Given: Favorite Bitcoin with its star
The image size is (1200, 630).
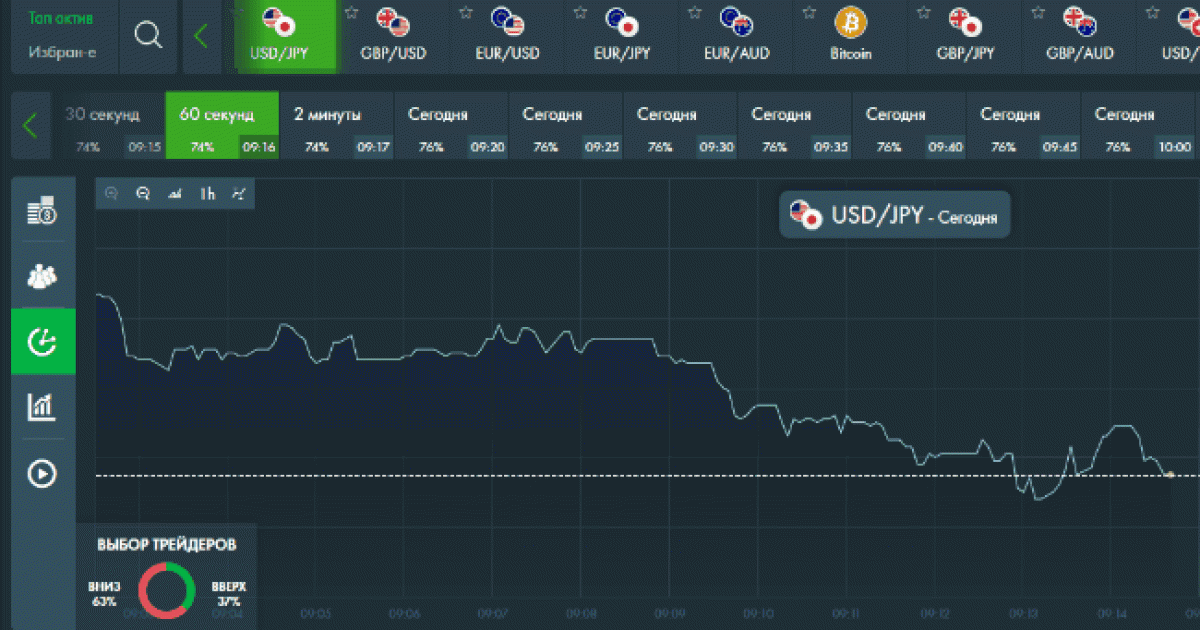Looking at the screenshot, I should pyautogui.click(x=808, y=12).
